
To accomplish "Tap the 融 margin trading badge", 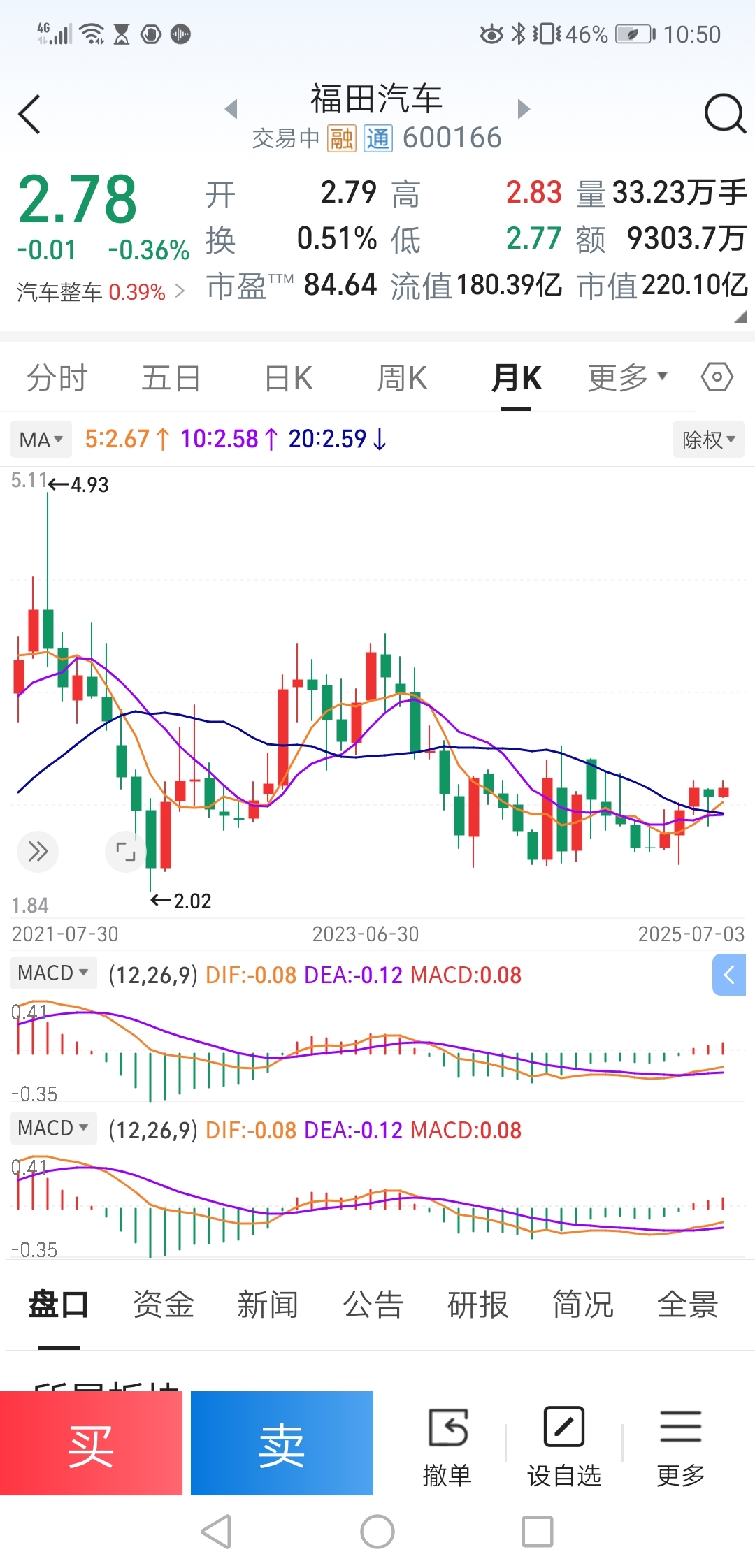I will [341, 138].
